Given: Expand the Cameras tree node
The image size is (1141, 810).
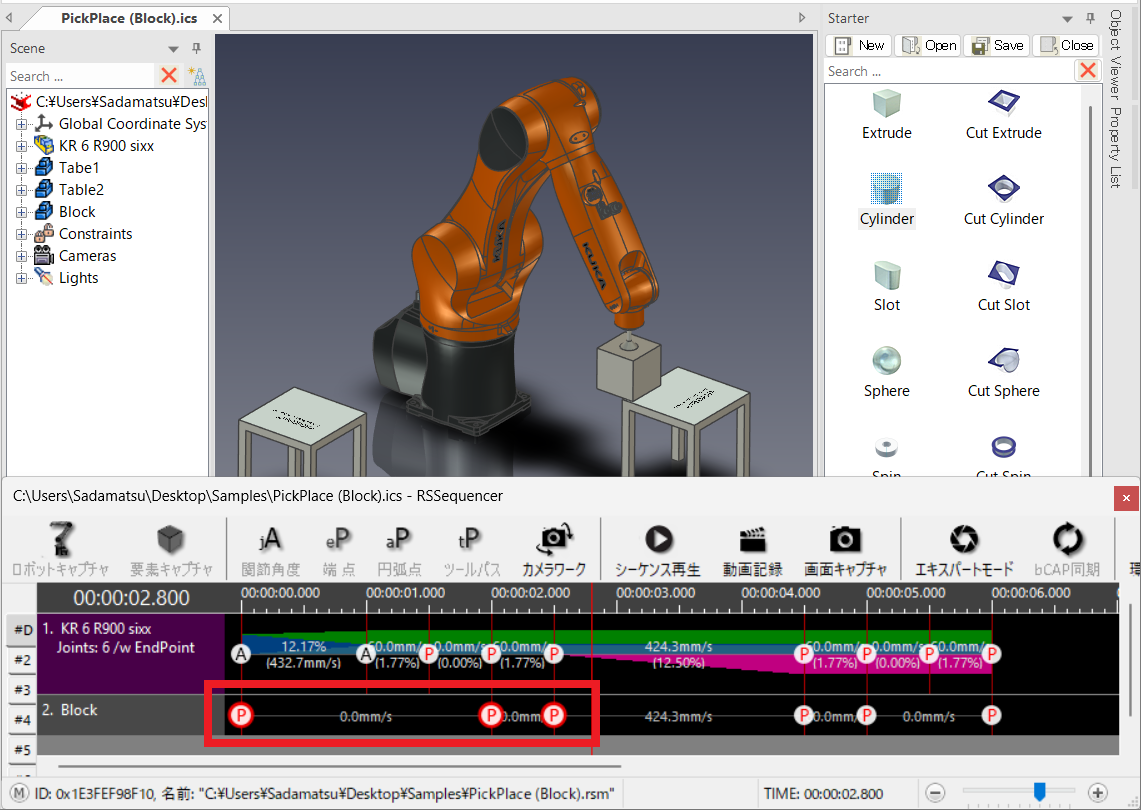Looking at the screenshot, I should pyautogui.click(x=21, y=256).
